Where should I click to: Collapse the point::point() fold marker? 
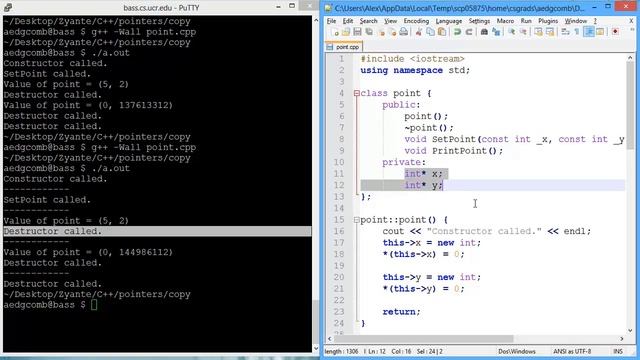(x=357, y=220)
